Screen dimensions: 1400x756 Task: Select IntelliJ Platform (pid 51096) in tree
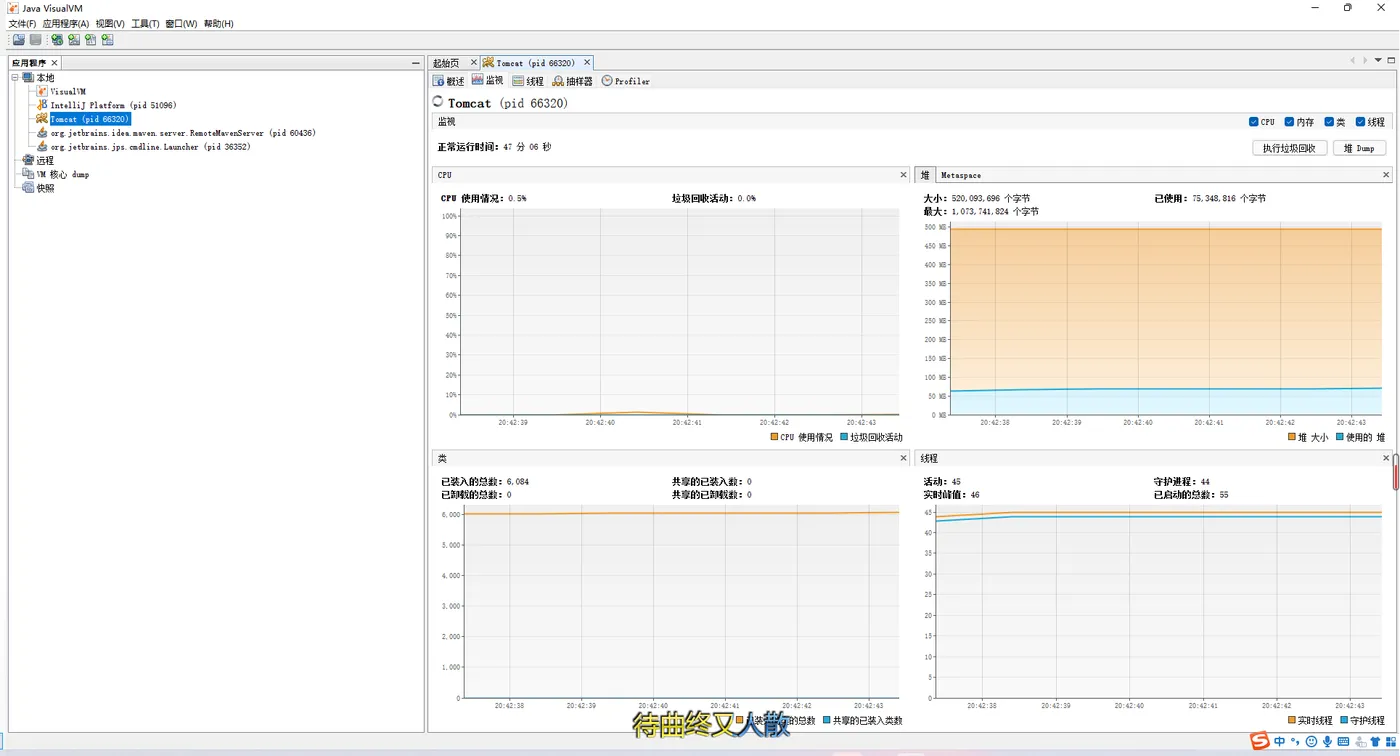click(113, 105)
